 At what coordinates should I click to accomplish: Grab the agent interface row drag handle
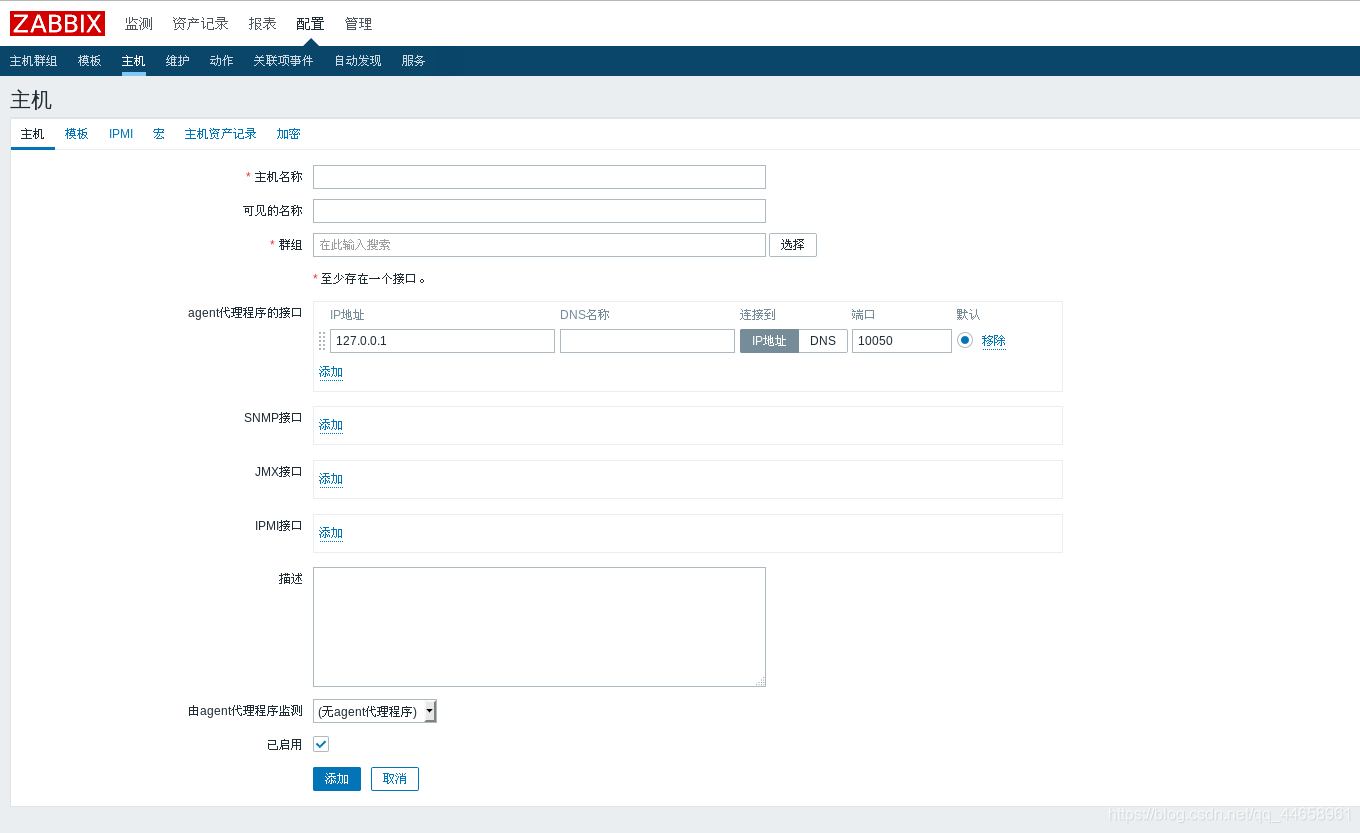(x=322, y=341)
